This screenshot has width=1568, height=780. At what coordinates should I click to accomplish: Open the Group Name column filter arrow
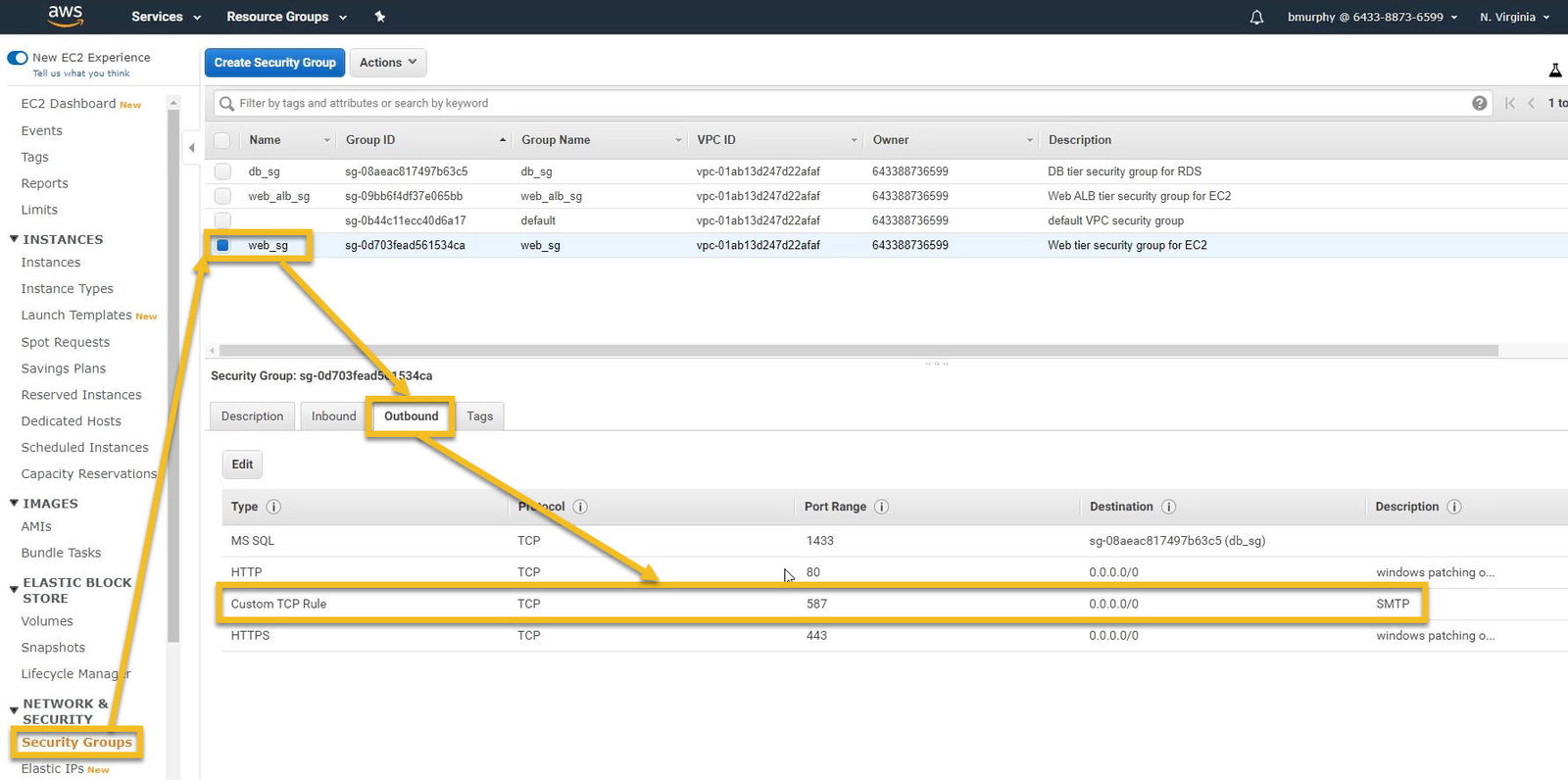click(x=678, y=140)
